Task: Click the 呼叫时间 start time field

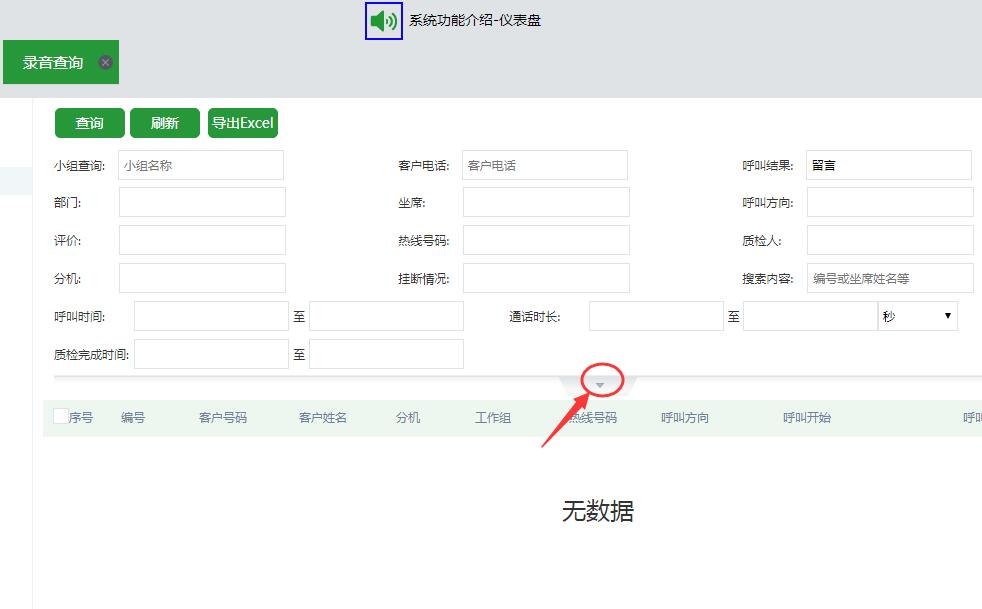Action: point(211,315)
